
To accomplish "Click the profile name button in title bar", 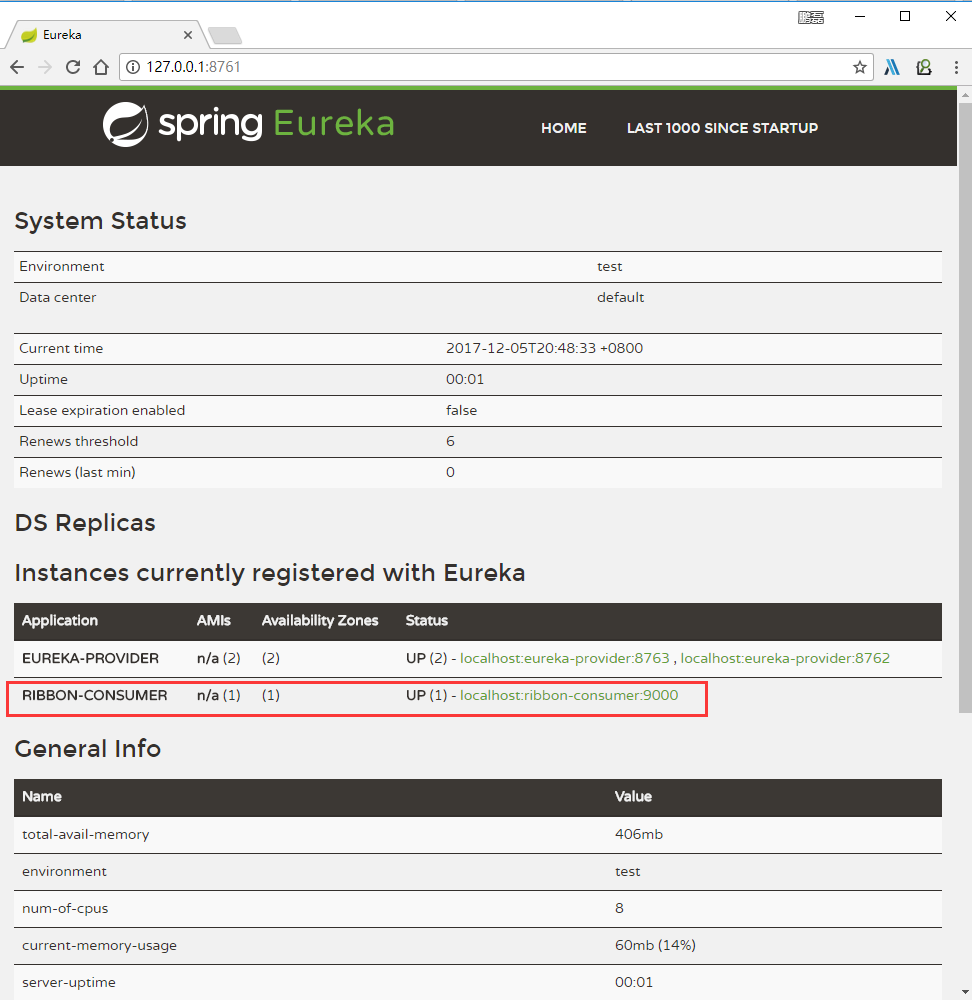I will coord(810,16).
